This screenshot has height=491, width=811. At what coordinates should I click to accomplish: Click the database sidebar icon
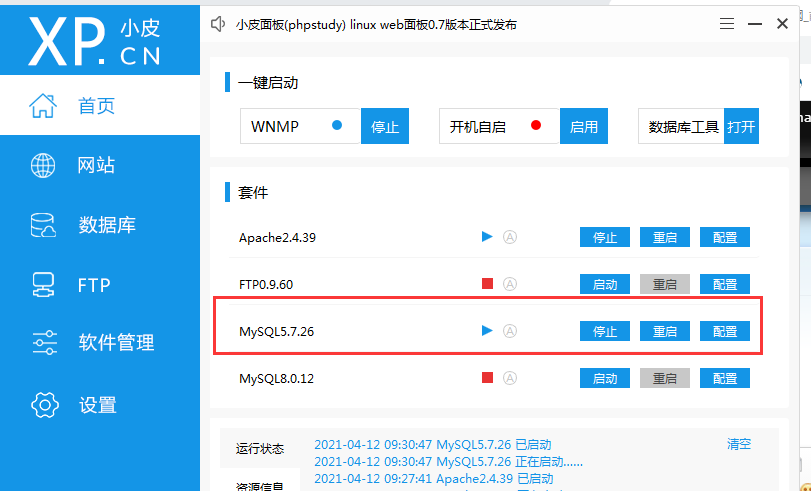[x=43, y=225]
